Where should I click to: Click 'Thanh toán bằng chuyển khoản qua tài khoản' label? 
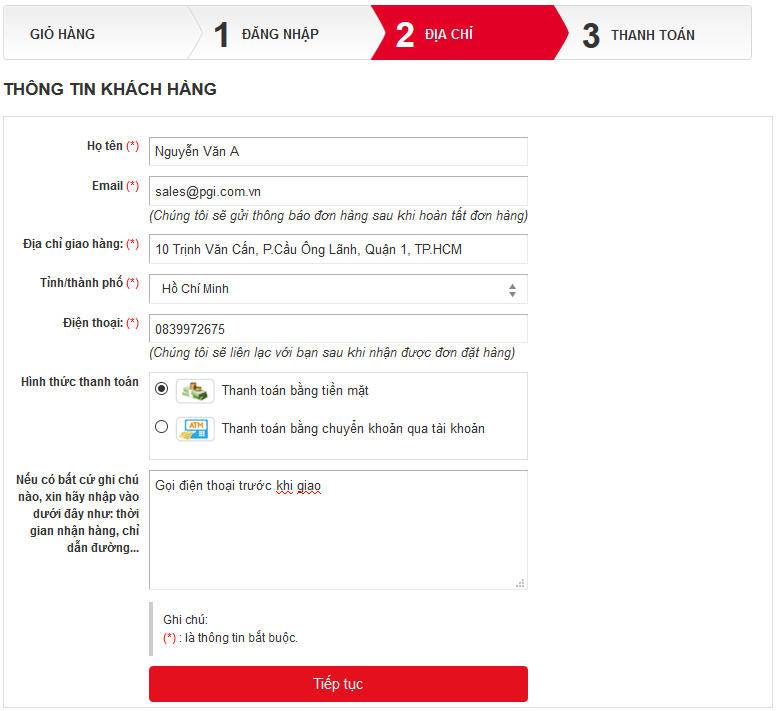click(x=353, y=429)
